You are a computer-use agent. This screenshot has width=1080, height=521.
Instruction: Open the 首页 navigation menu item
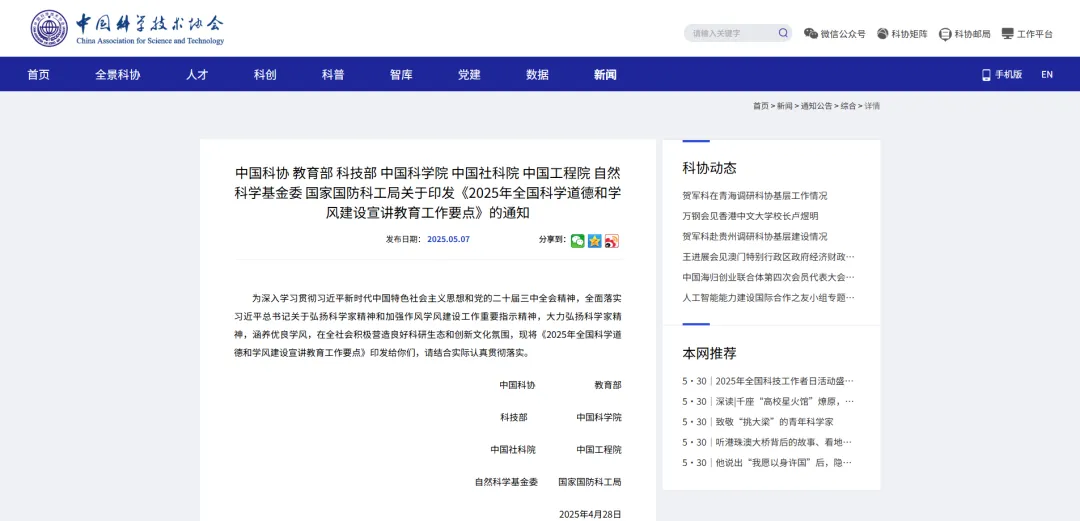pyautogui.click(x=38, y=75)
